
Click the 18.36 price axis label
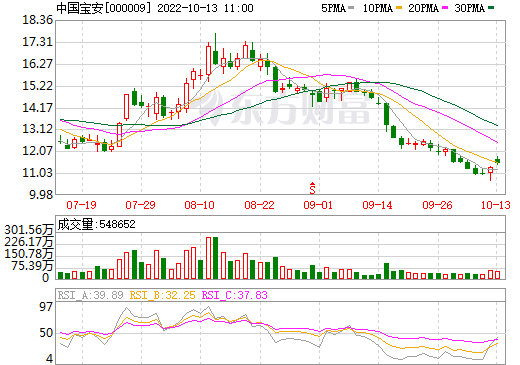coord(38,20)
